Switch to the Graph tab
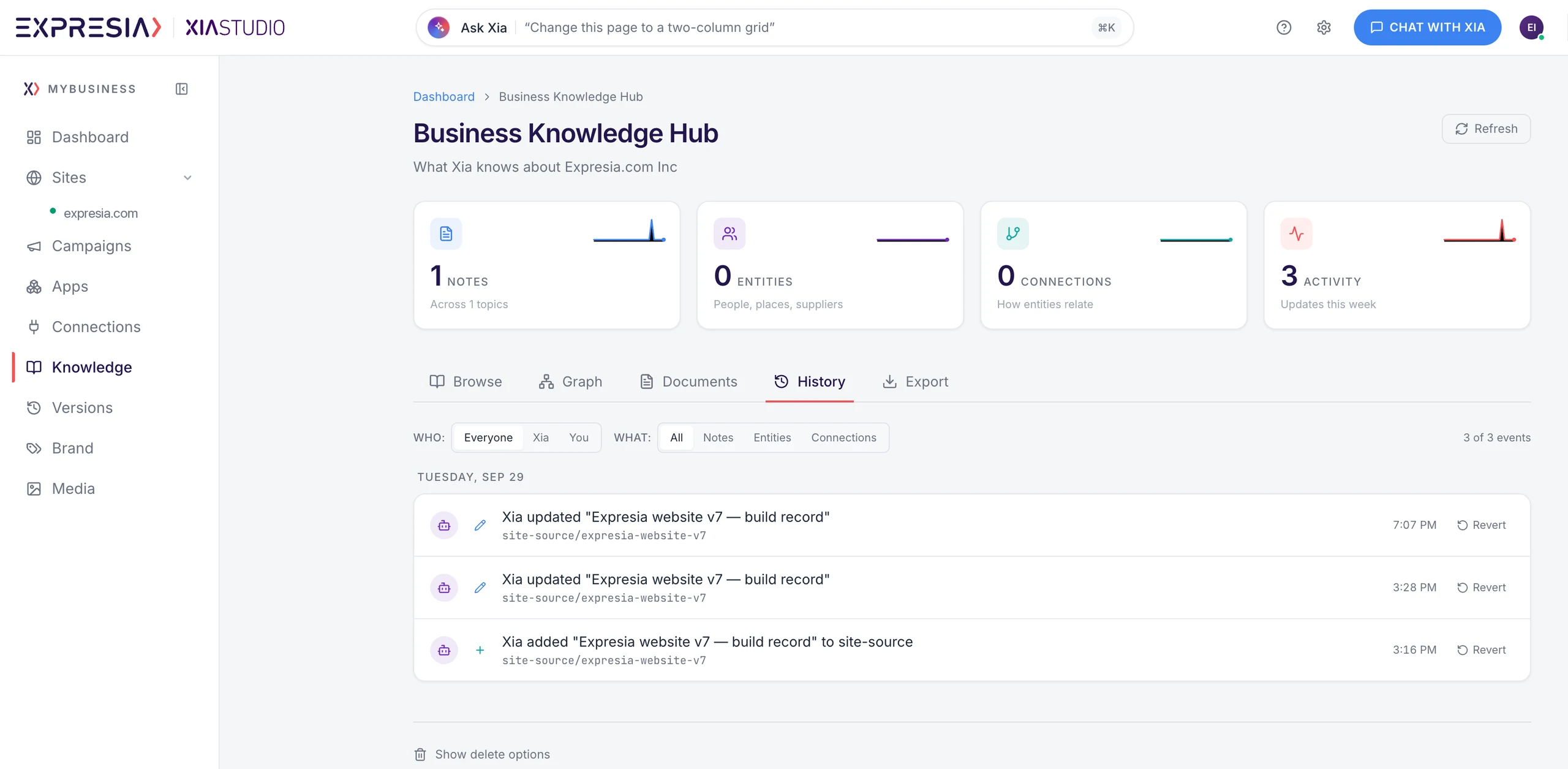The image size is (1568, 769). tap(570, 382)
